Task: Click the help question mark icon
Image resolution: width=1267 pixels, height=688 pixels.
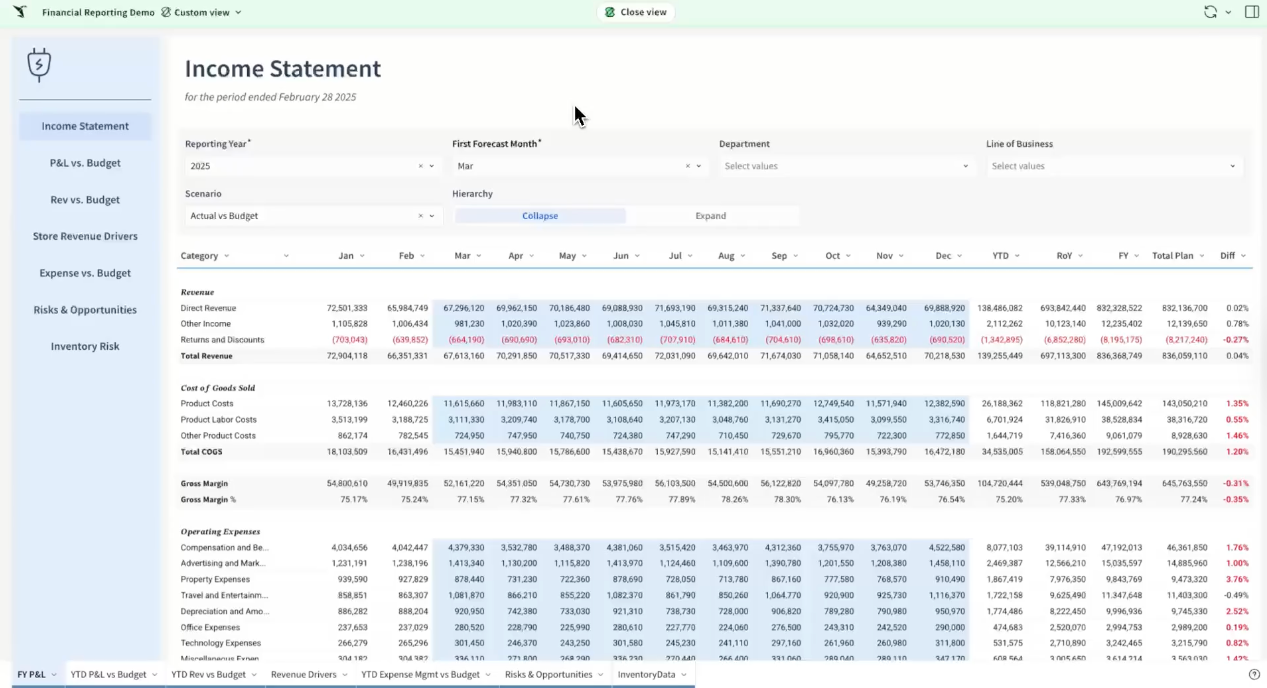Action: point(1254,675)
